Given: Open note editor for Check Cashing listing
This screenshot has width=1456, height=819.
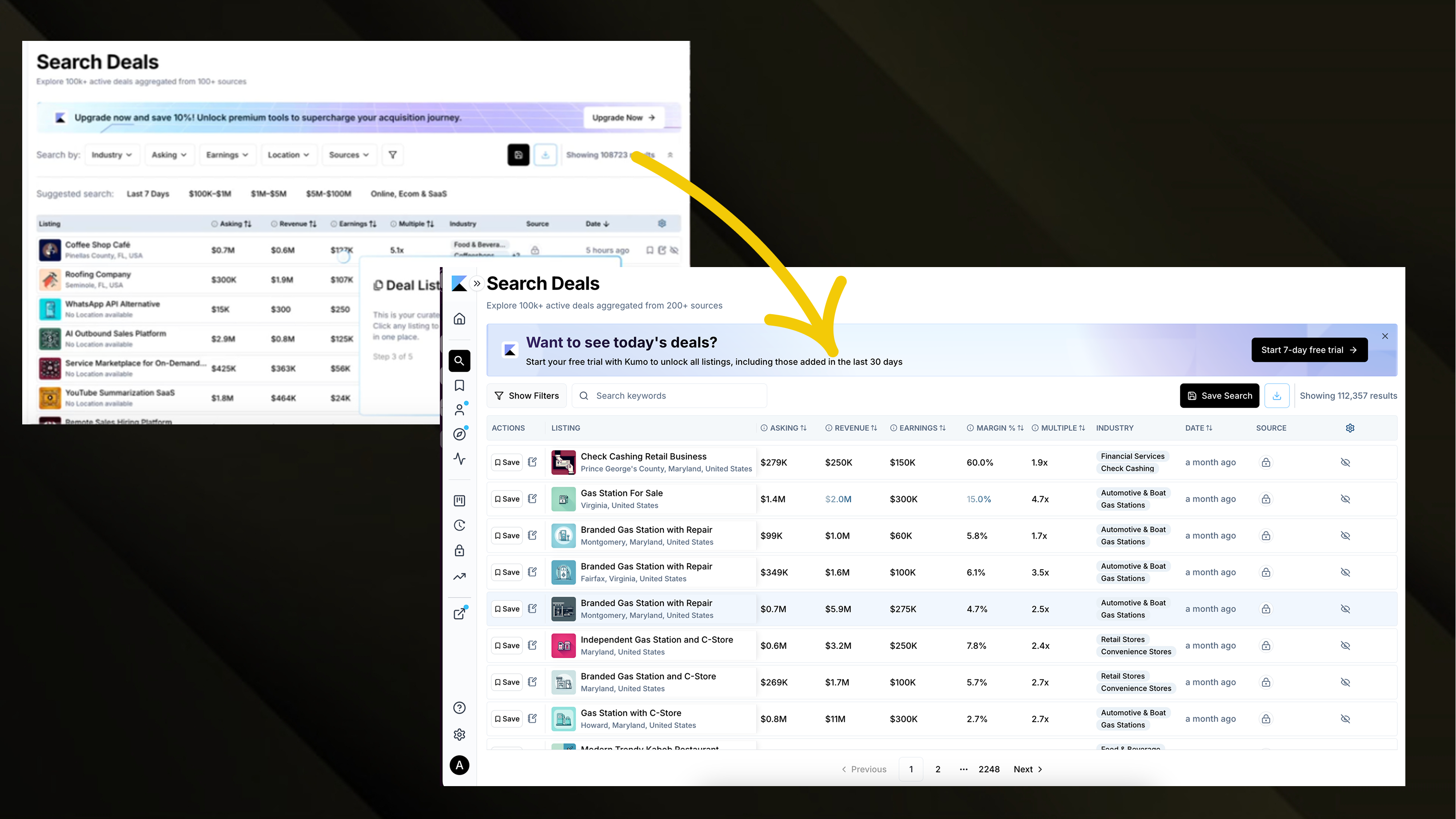Looking at the screenshot, I should 532,462.
